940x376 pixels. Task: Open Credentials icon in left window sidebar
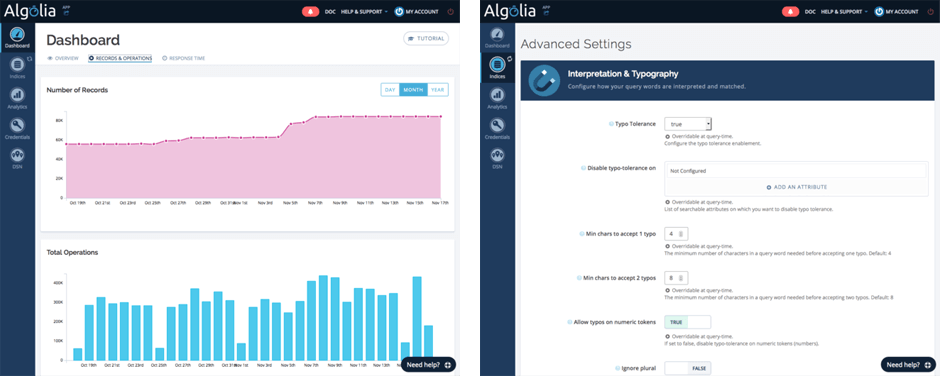pos(17,125)
